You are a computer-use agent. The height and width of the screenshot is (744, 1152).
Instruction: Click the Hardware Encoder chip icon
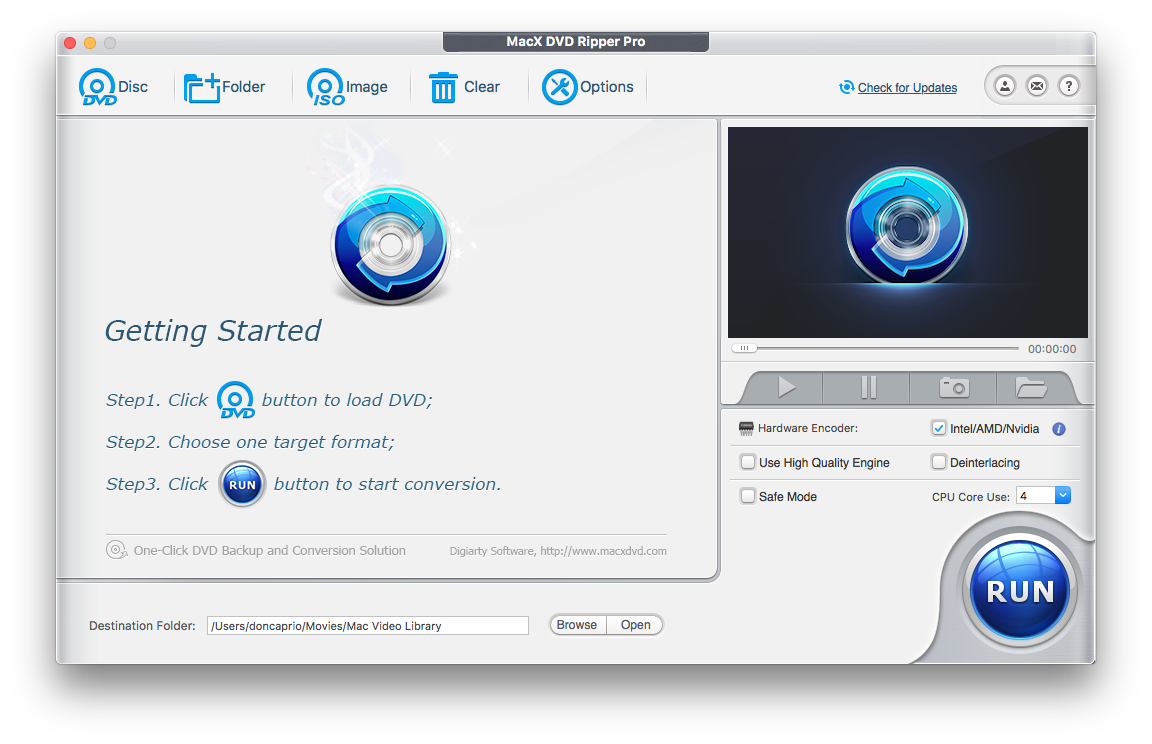coord(746,428)
